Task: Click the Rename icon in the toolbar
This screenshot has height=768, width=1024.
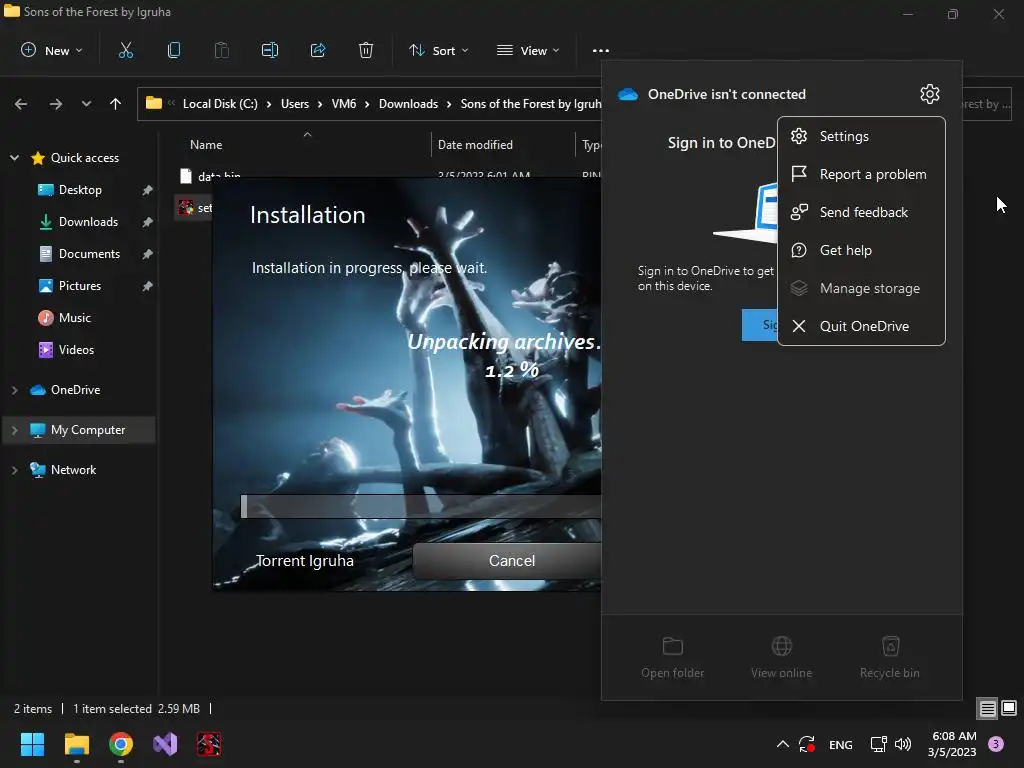Action: [270, 50]
